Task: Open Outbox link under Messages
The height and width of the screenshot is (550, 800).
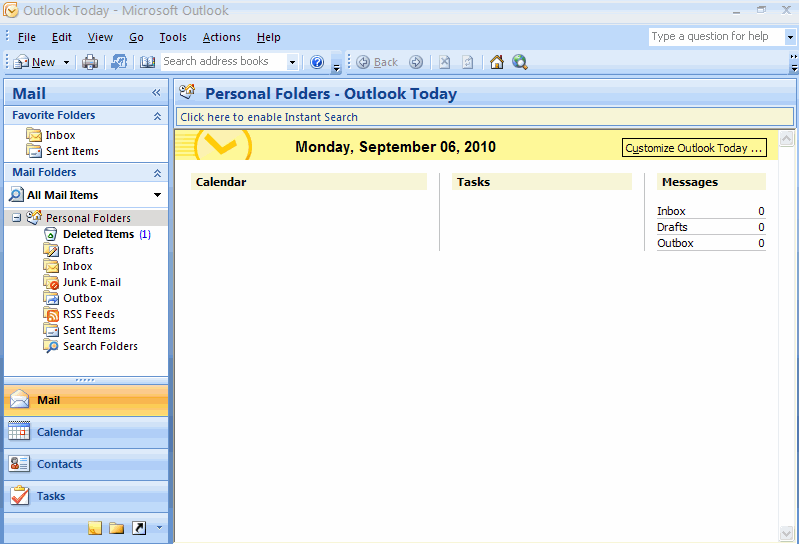Action: (x=675, y=243)
